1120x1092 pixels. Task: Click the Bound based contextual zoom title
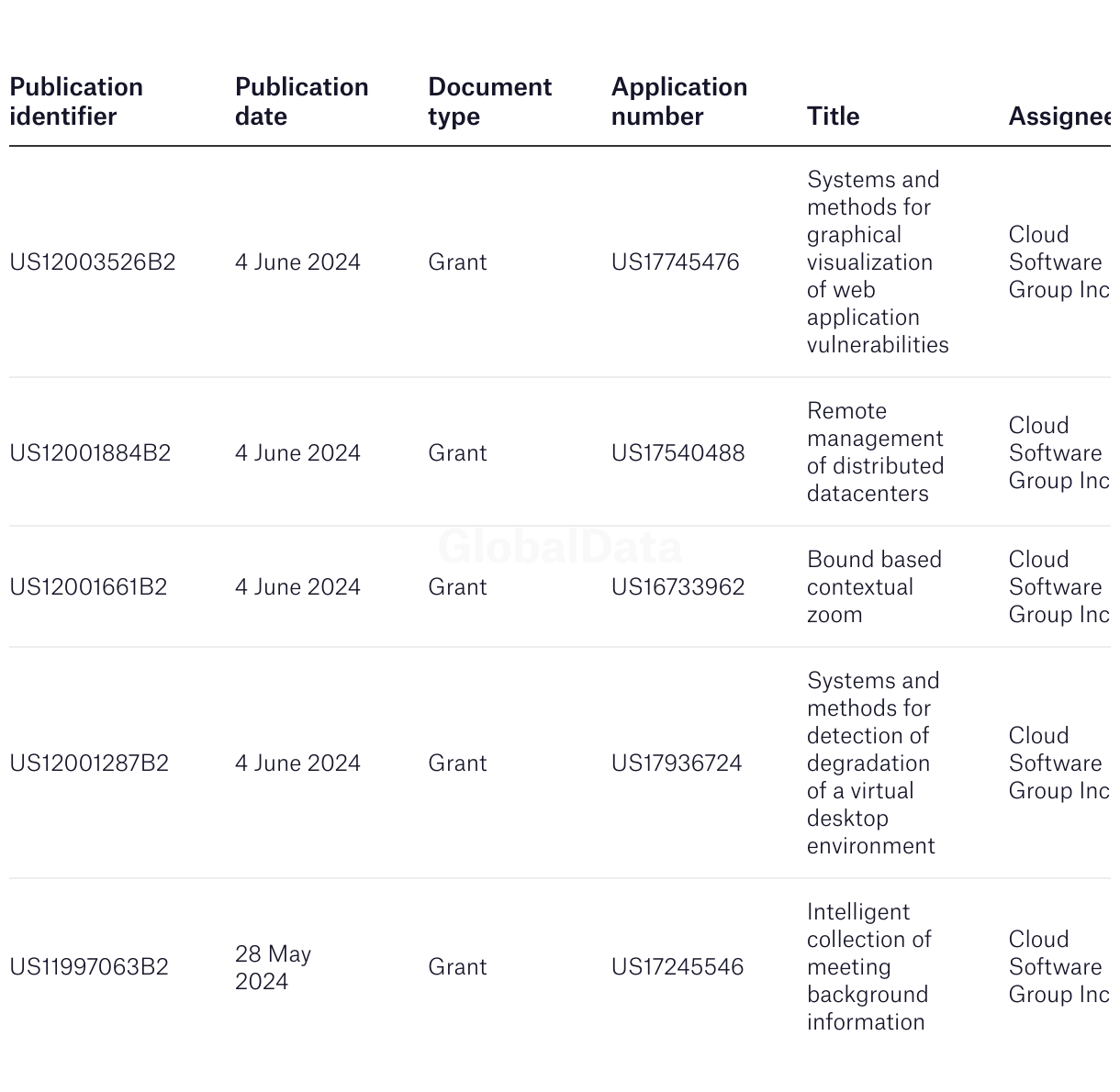(x=874, y=587)
